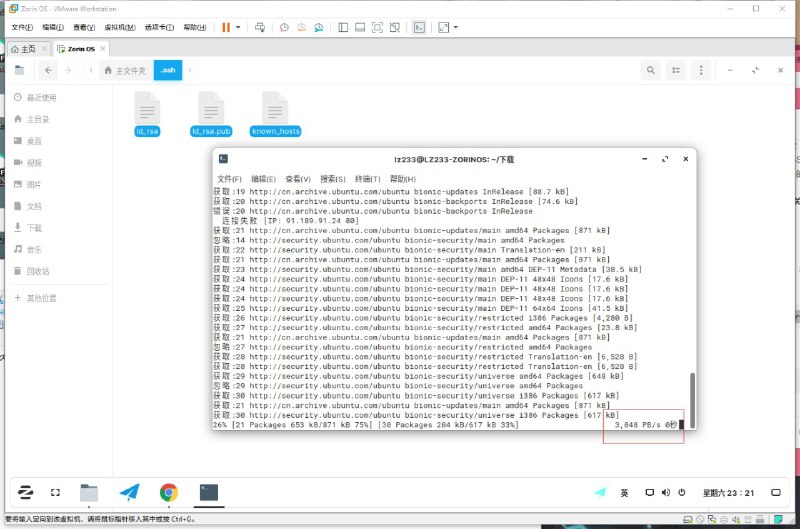Screen dimensions: 800x529
Task: Click path bar right chevron after .ssh
Action: pos(190,70)
